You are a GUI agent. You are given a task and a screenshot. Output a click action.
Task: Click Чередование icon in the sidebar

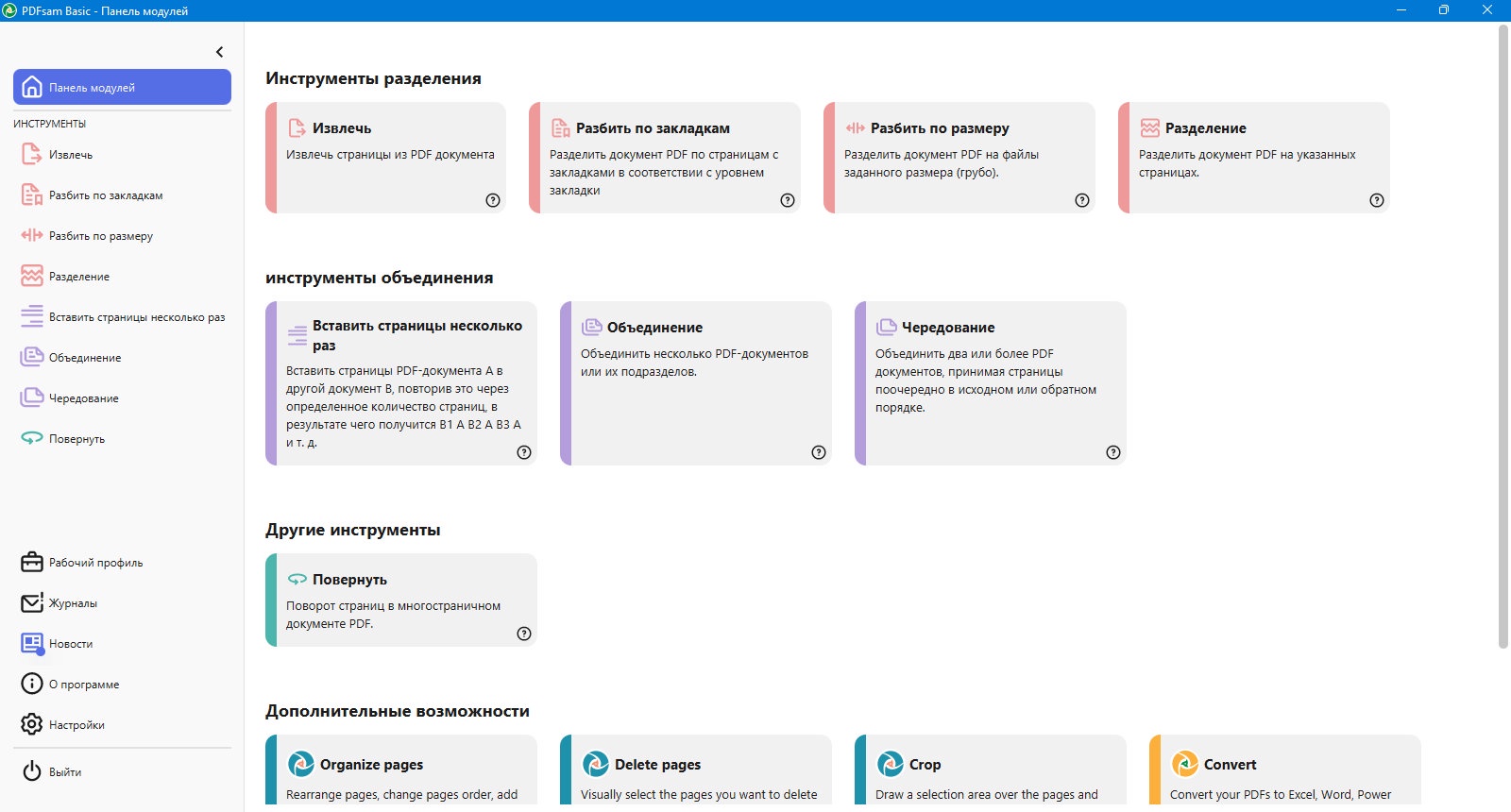32,398
